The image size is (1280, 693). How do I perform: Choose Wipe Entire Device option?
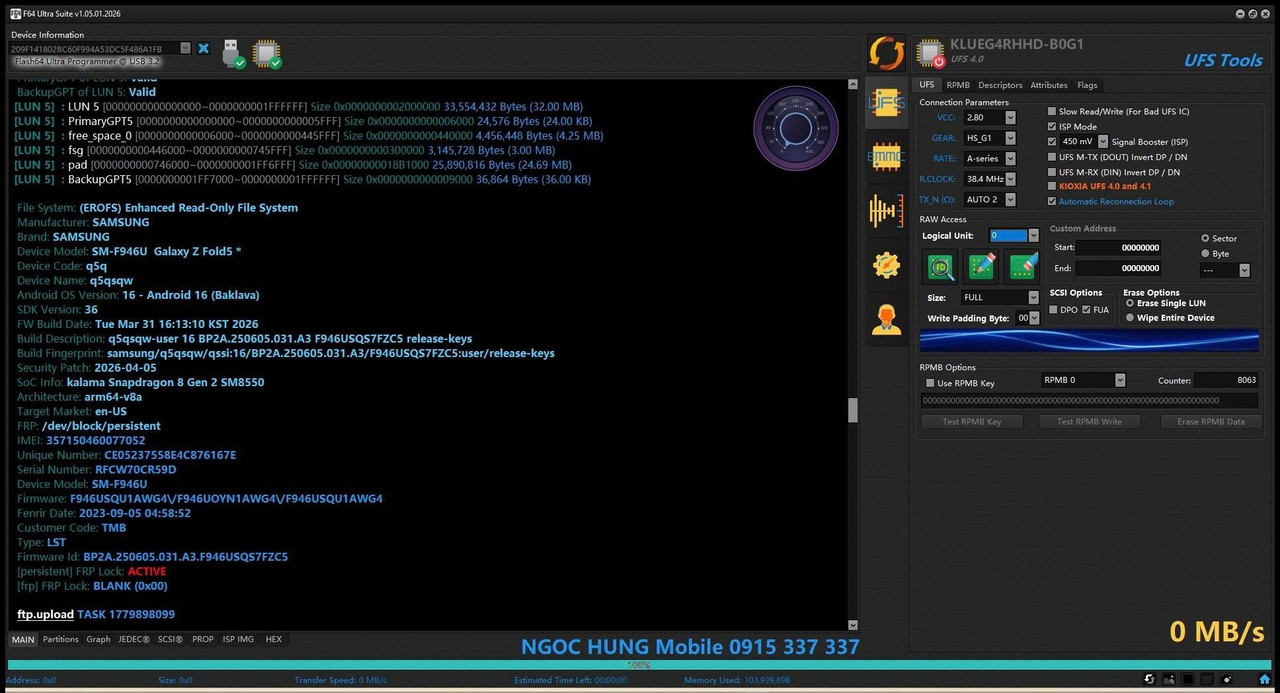[1130, 318]
